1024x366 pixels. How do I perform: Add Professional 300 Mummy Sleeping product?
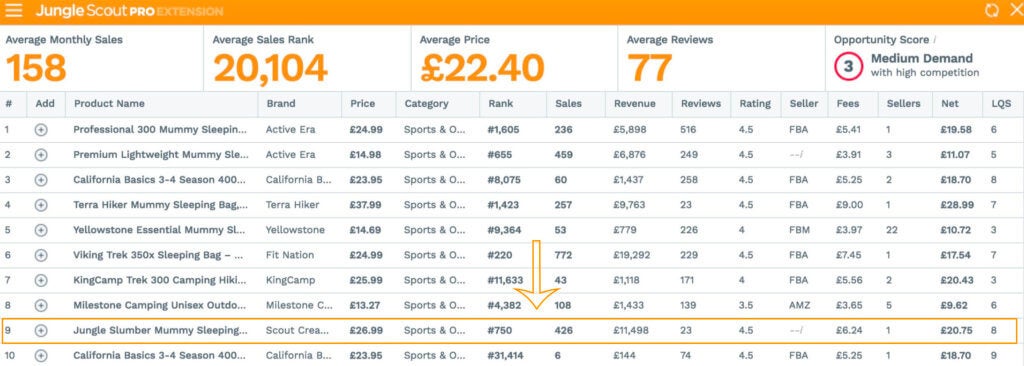tap(41, 130)
